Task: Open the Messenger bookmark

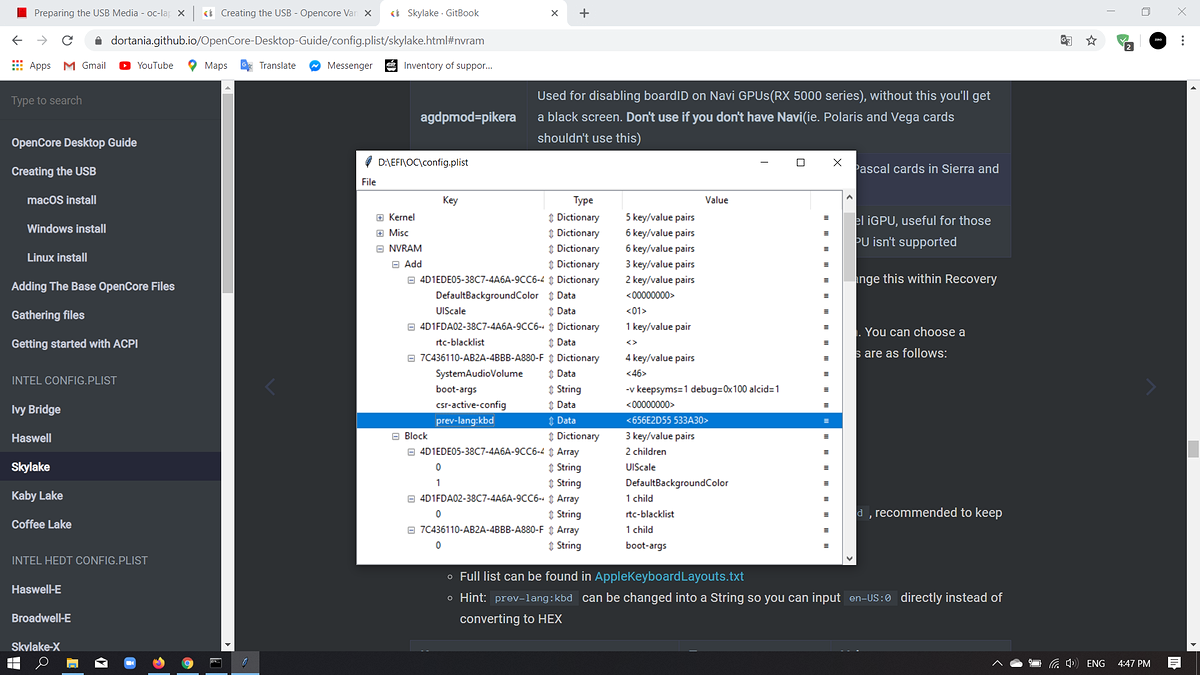Action: [x=340, y=65]
